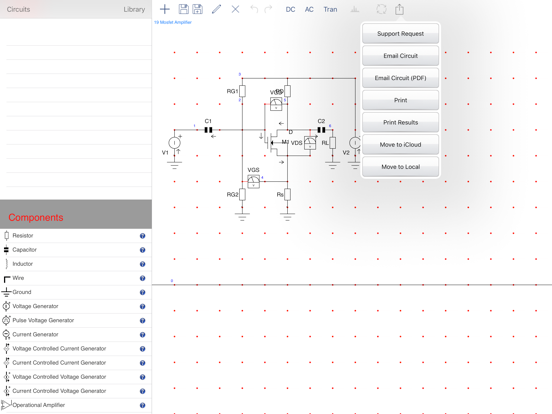This screenshot has height=414, width=552.
Task: Select Print Results option
Action: [x=401, y=123]
